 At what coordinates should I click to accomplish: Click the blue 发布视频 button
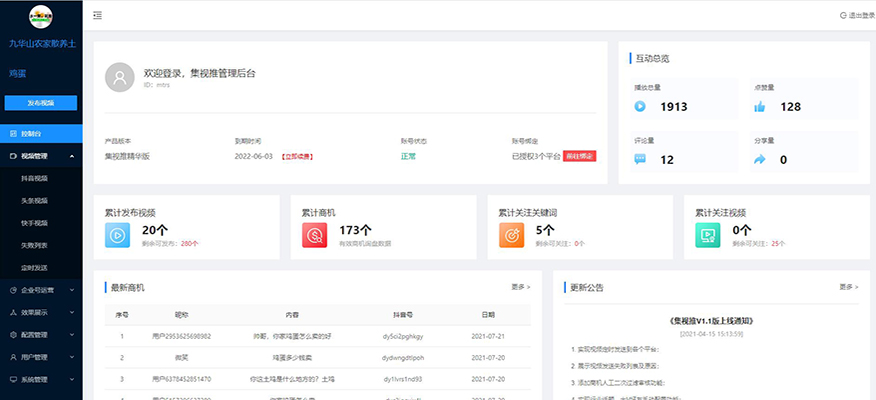click(x=41, y=103)
